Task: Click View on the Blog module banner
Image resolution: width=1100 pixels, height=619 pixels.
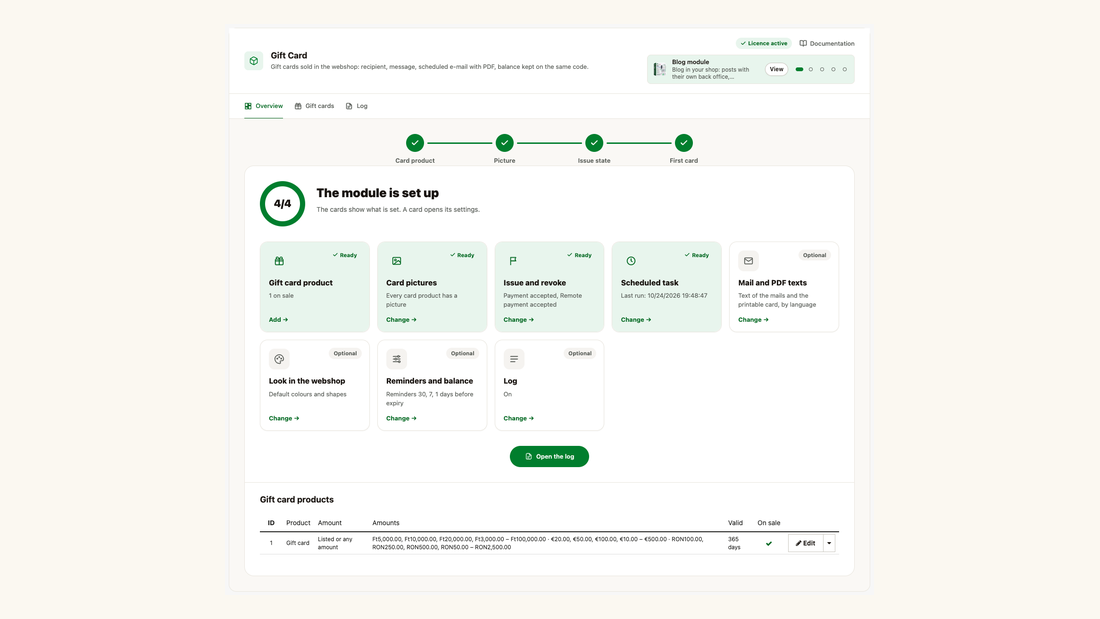Action: pyautogui.click(x=776, y=69)
